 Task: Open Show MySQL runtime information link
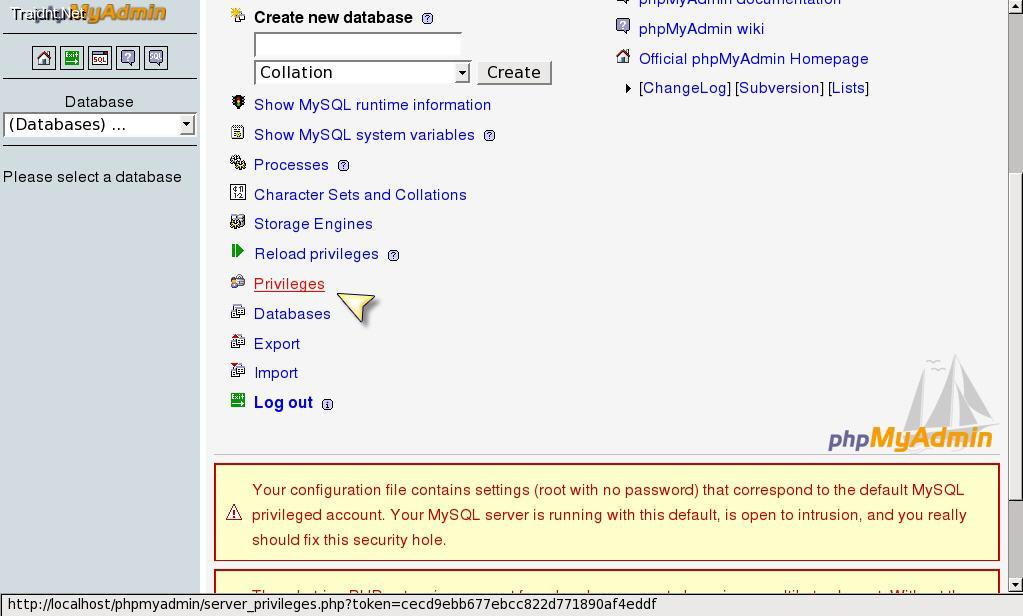[x=372, y=105]
